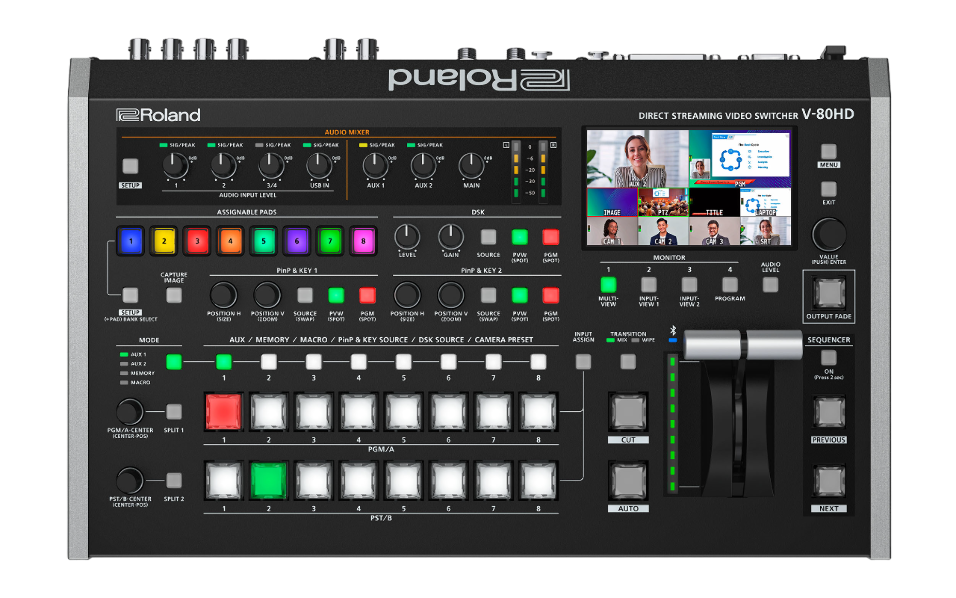Push the VALUE enter knob
The height and width of the screenshot is (598, 956).
[829, 234]
